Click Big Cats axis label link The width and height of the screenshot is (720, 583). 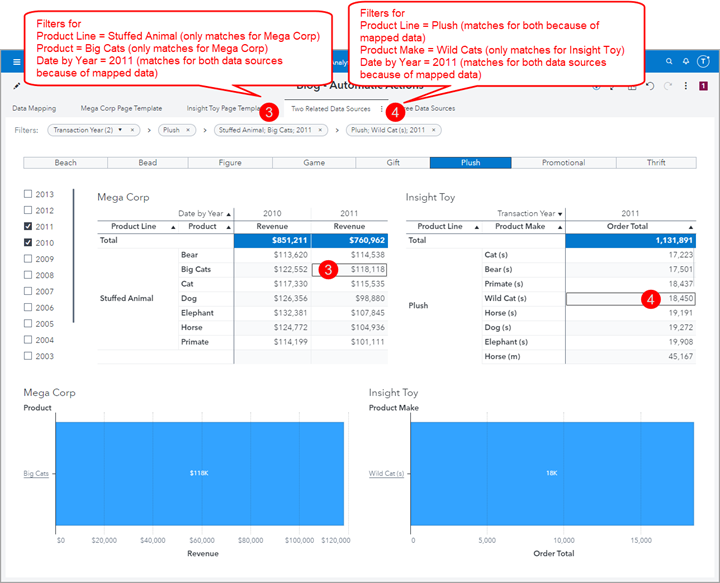36,473
